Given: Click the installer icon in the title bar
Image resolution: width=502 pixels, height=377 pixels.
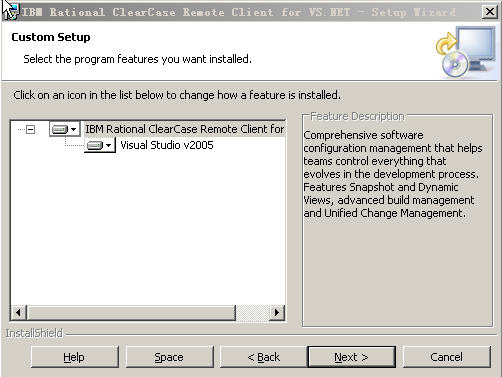Looking at the screenshot, I should 10,12.
